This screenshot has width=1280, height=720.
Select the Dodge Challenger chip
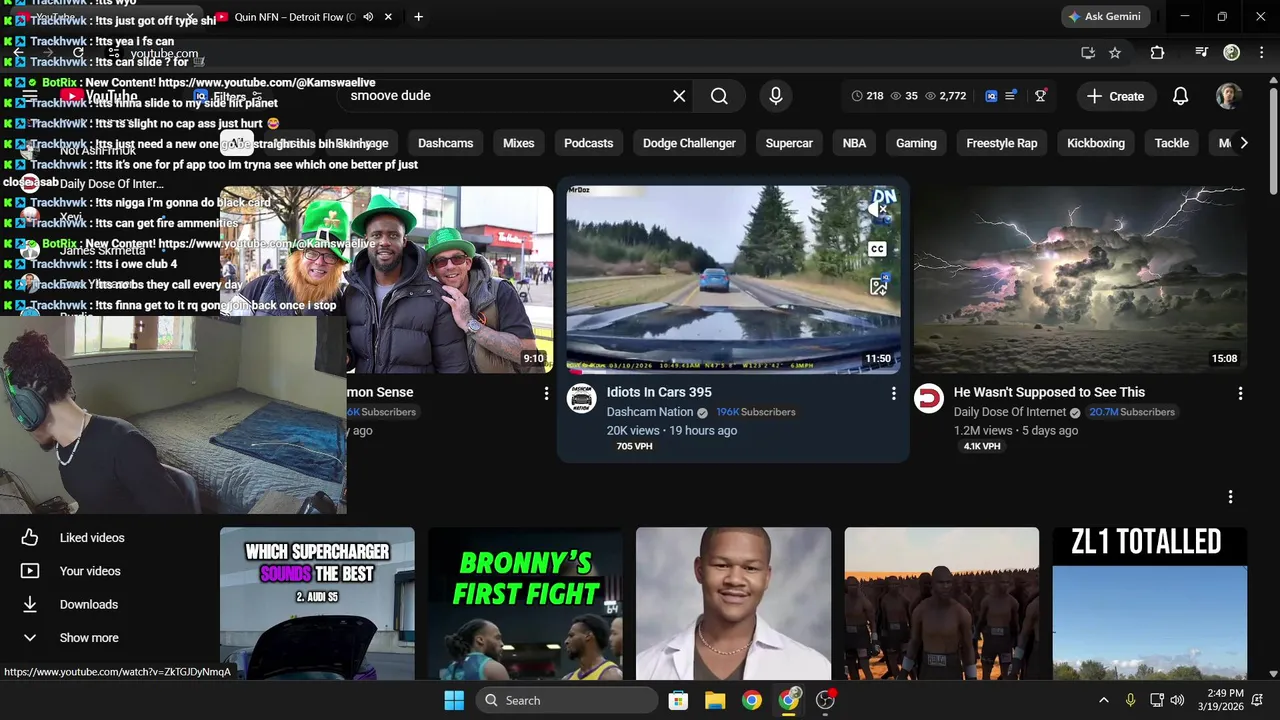click(689, 143)
